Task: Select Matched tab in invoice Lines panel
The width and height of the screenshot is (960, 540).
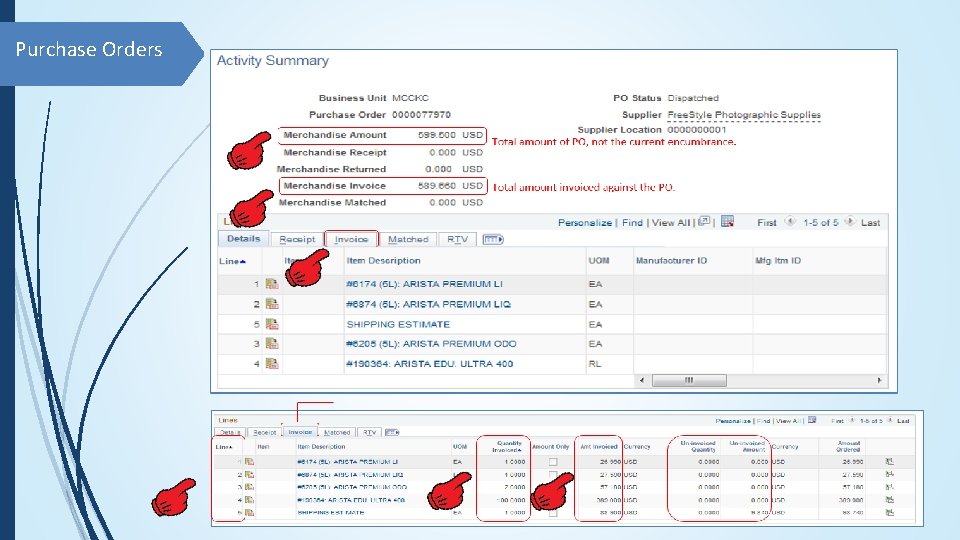Action: 337,432
